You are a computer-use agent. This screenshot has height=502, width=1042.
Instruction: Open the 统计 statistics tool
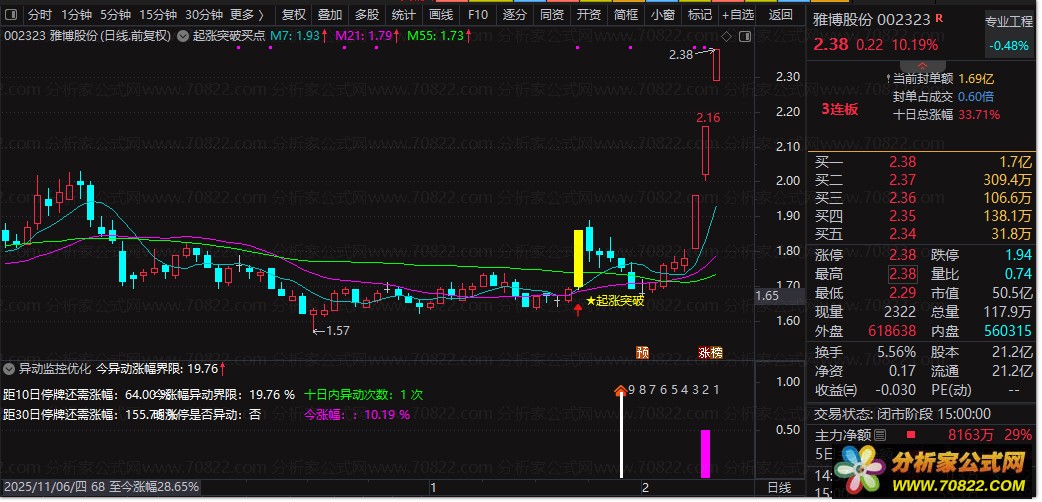pos(404,15)
